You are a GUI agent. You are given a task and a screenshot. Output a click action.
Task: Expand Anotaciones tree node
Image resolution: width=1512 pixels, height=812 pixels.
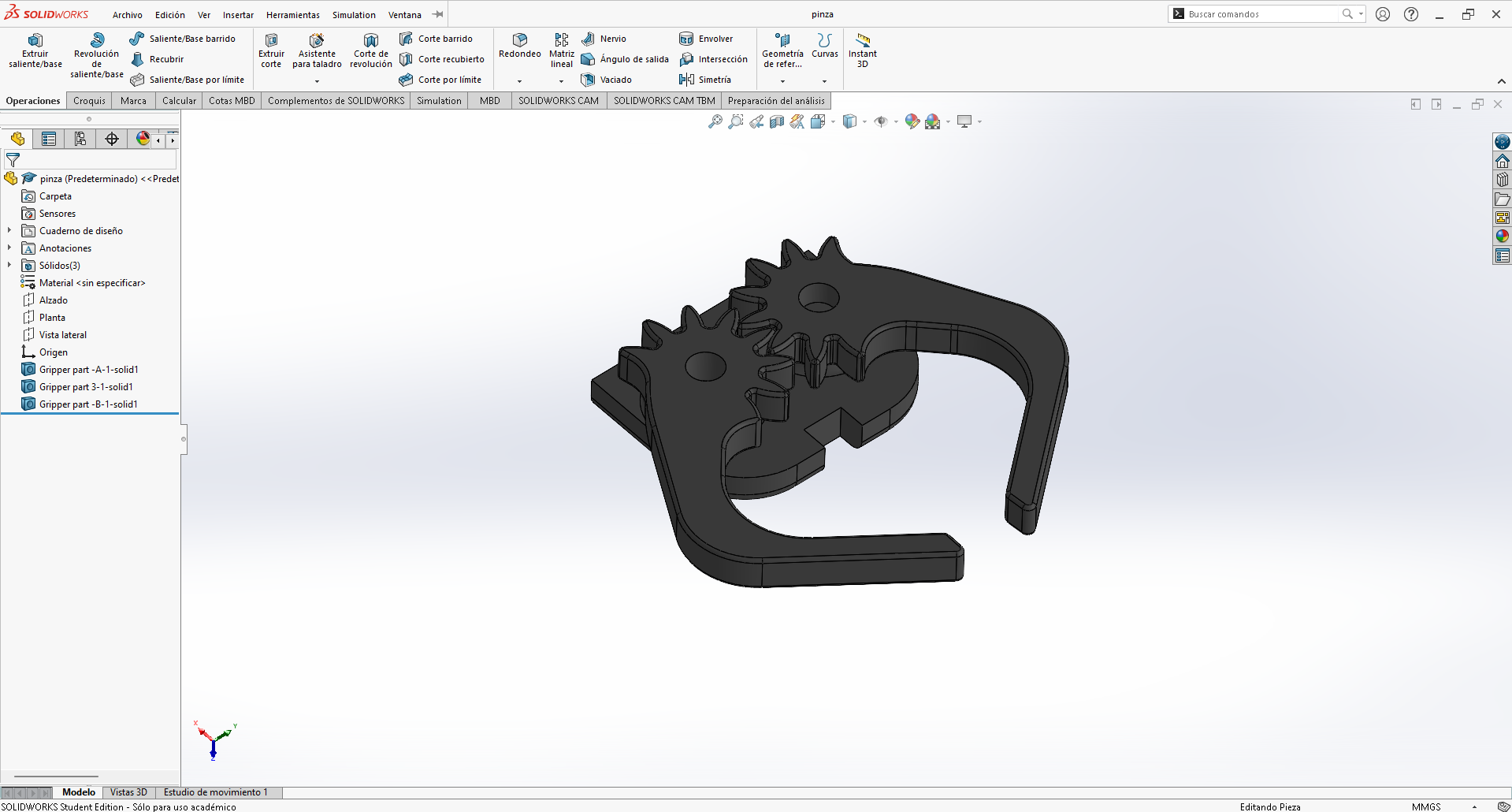(x=9, y=248)
